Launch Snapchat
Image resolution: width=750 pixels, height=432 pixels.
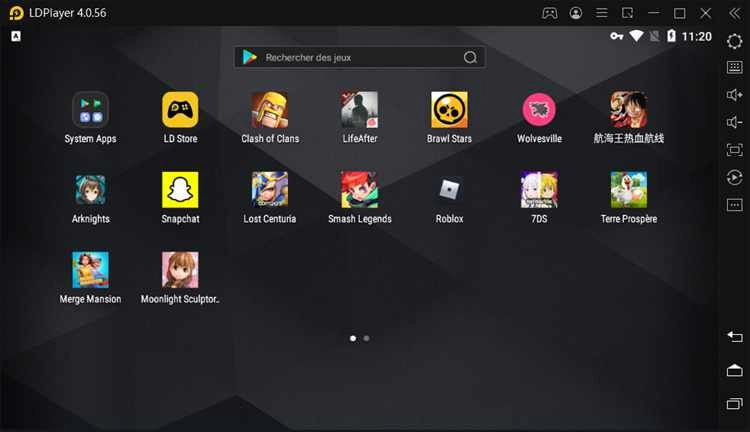(180, 190)
